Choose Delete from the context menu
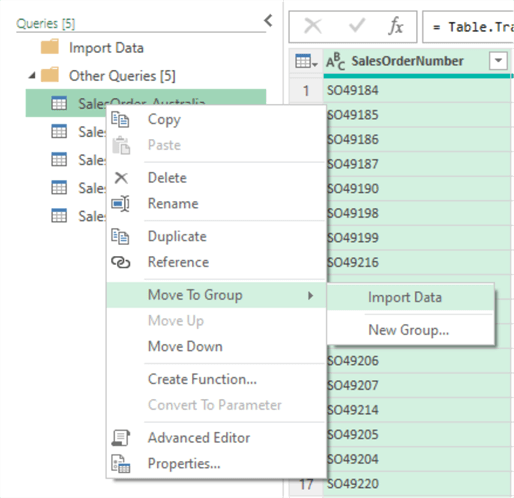 pyautogui.click(x=167, y=178)
